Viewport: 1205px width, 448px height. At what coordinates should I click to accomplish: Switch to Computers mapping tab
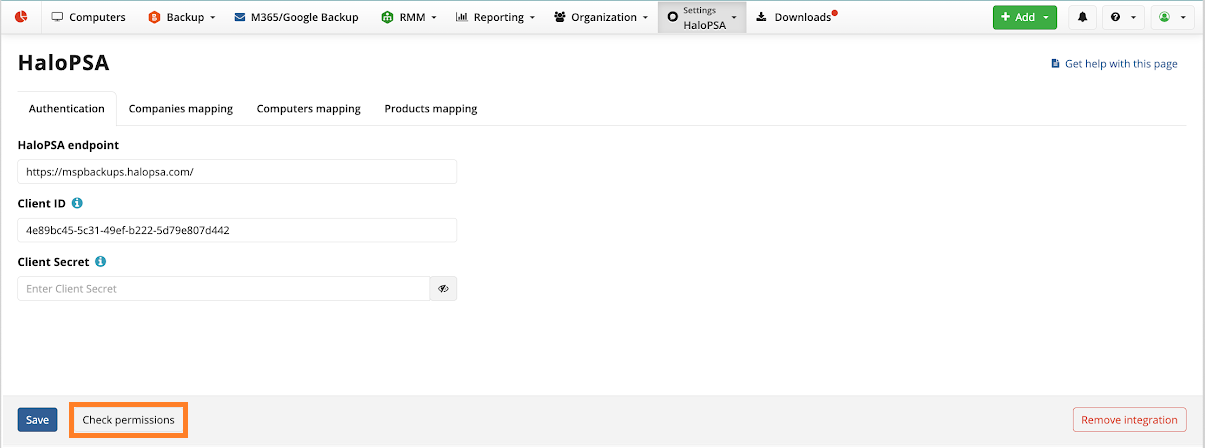tap(309, 108)
